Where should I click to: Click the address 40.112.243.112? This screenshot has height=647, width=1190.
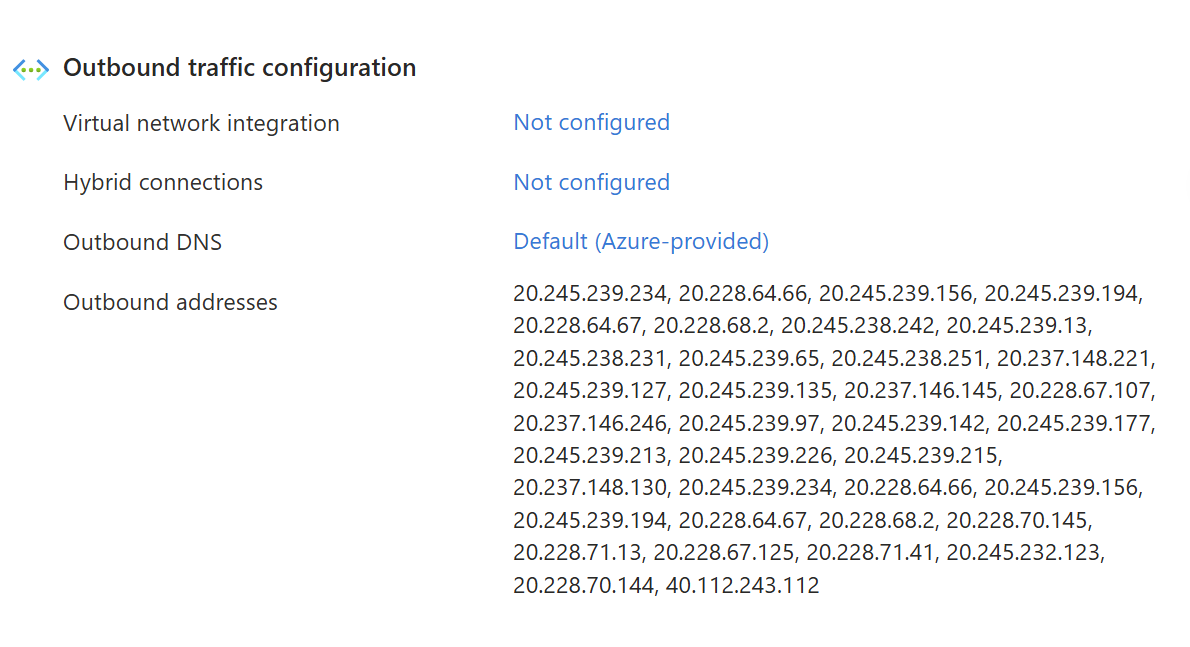pos(741,586)
